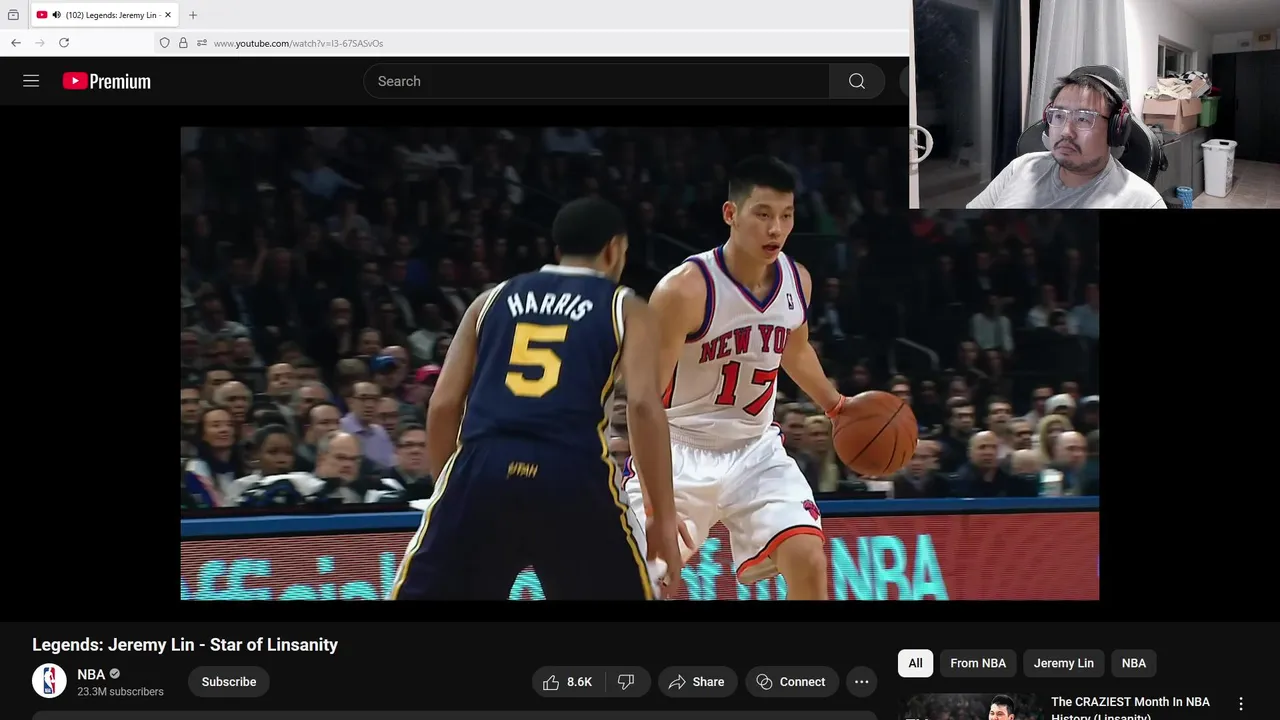Screen dimensions: 1280x720
Task: Subscribe to the NBA channel
Action: tap(229, 682)
